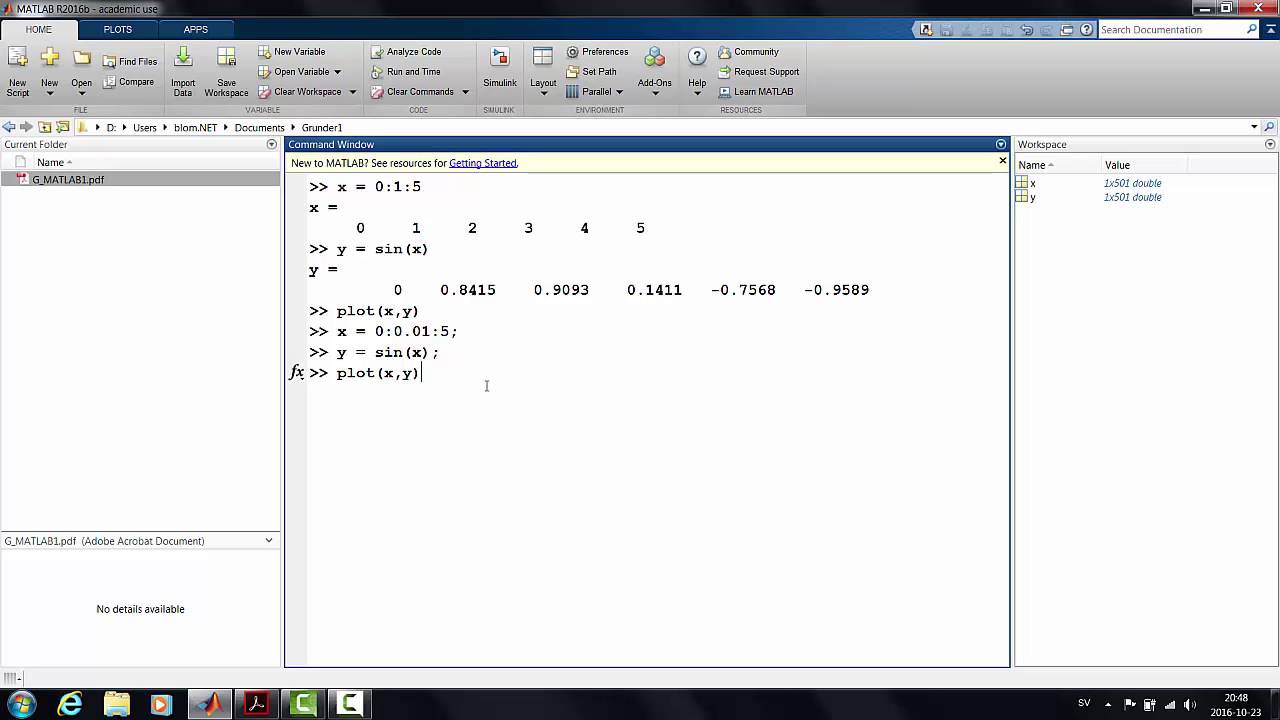Collapse the file details panel chevron
The height and width of the screenshot is (720, 1280).
tap(268, 541)
